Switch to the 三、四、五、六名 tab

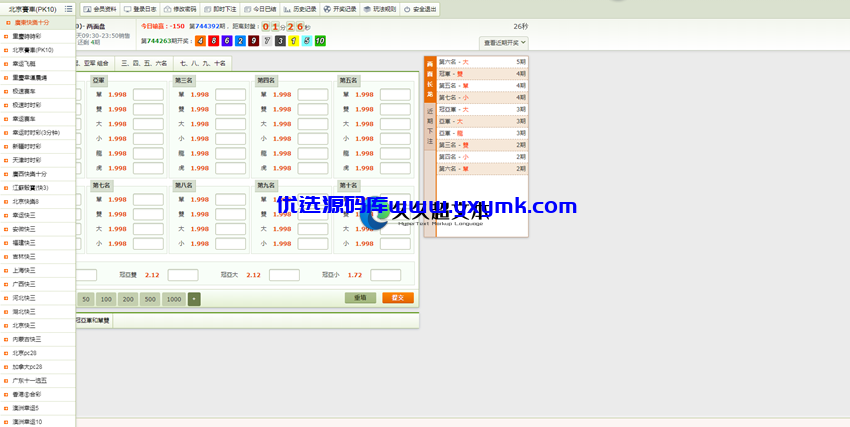(x=144, y=63)
